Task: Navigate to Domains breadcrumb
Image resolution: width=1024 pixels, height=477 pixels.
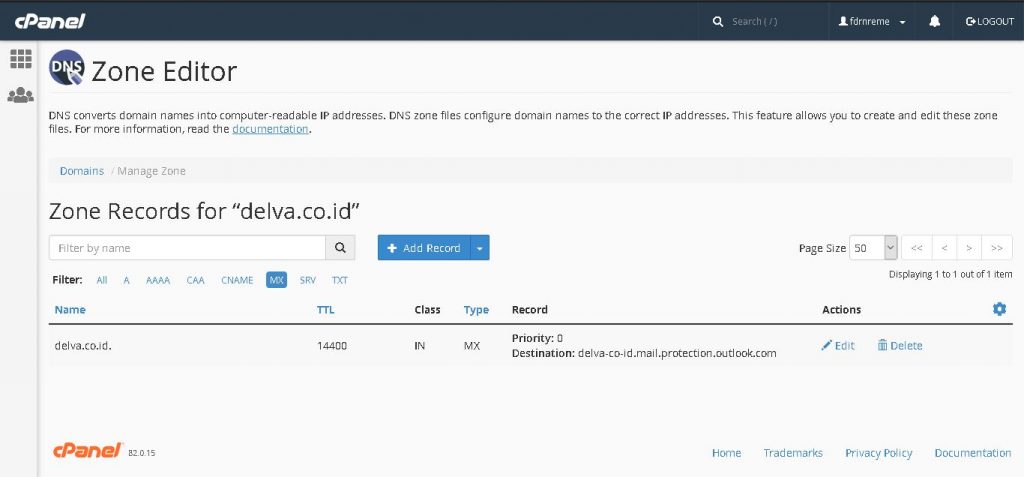Action: click(81, 171)
